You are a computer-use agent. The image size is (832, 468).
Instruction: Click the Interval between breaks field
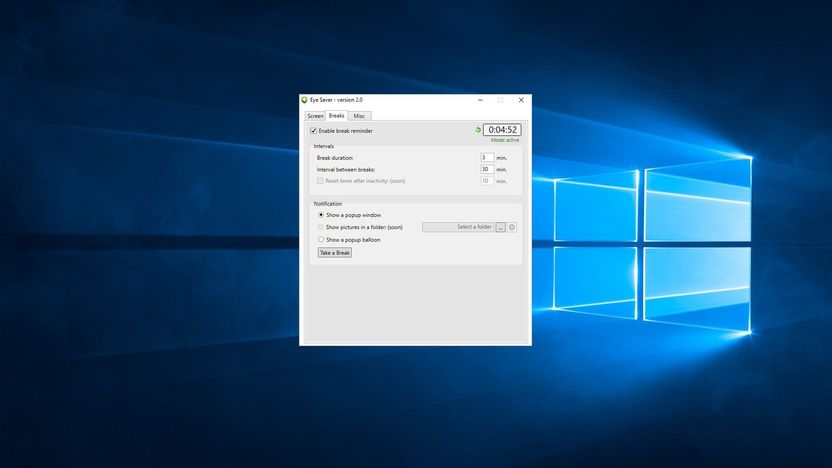coord(487,169)
